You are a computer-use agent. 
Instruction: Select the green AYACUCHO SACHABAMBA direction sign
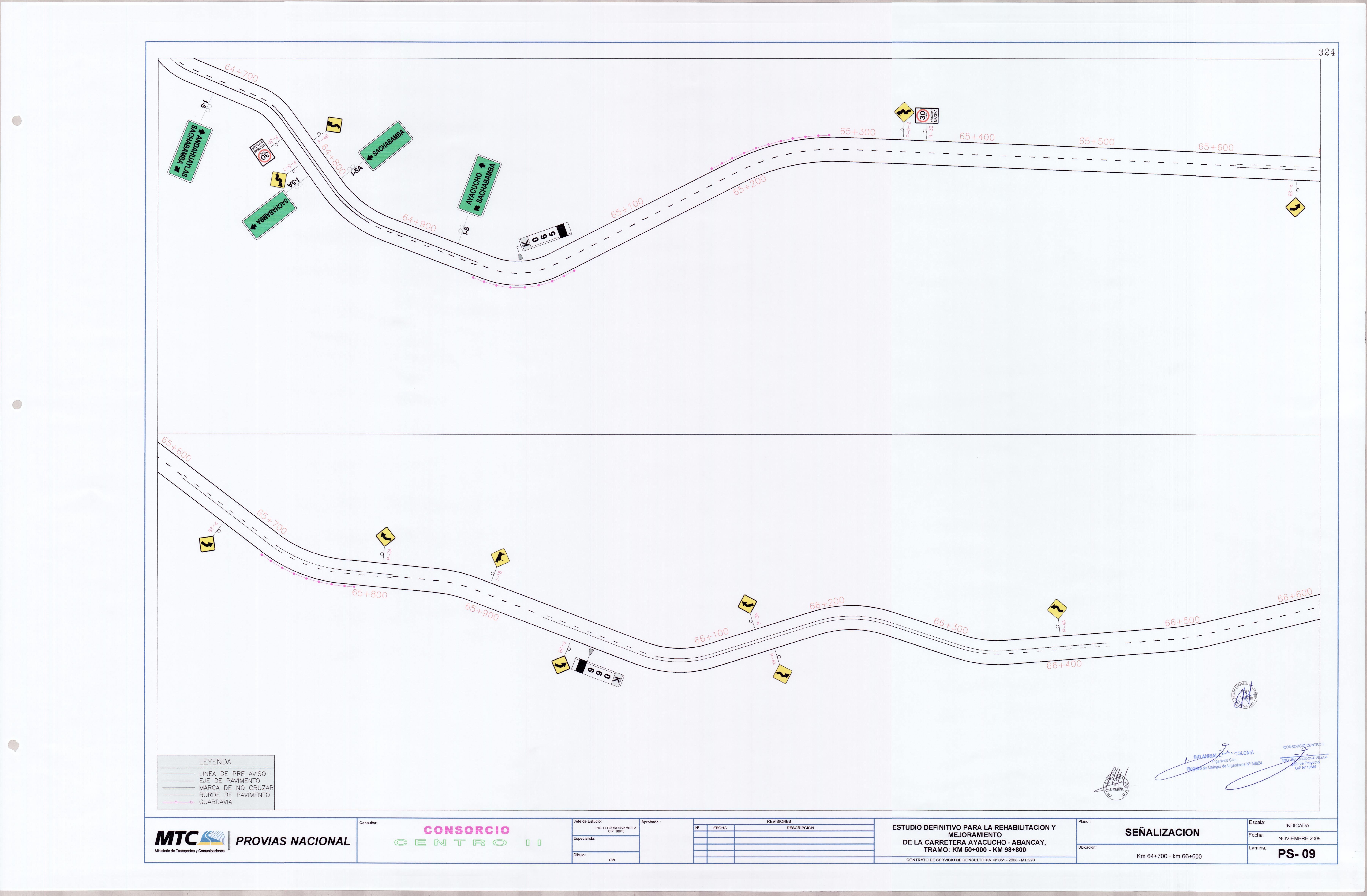[x=480, y=186]
